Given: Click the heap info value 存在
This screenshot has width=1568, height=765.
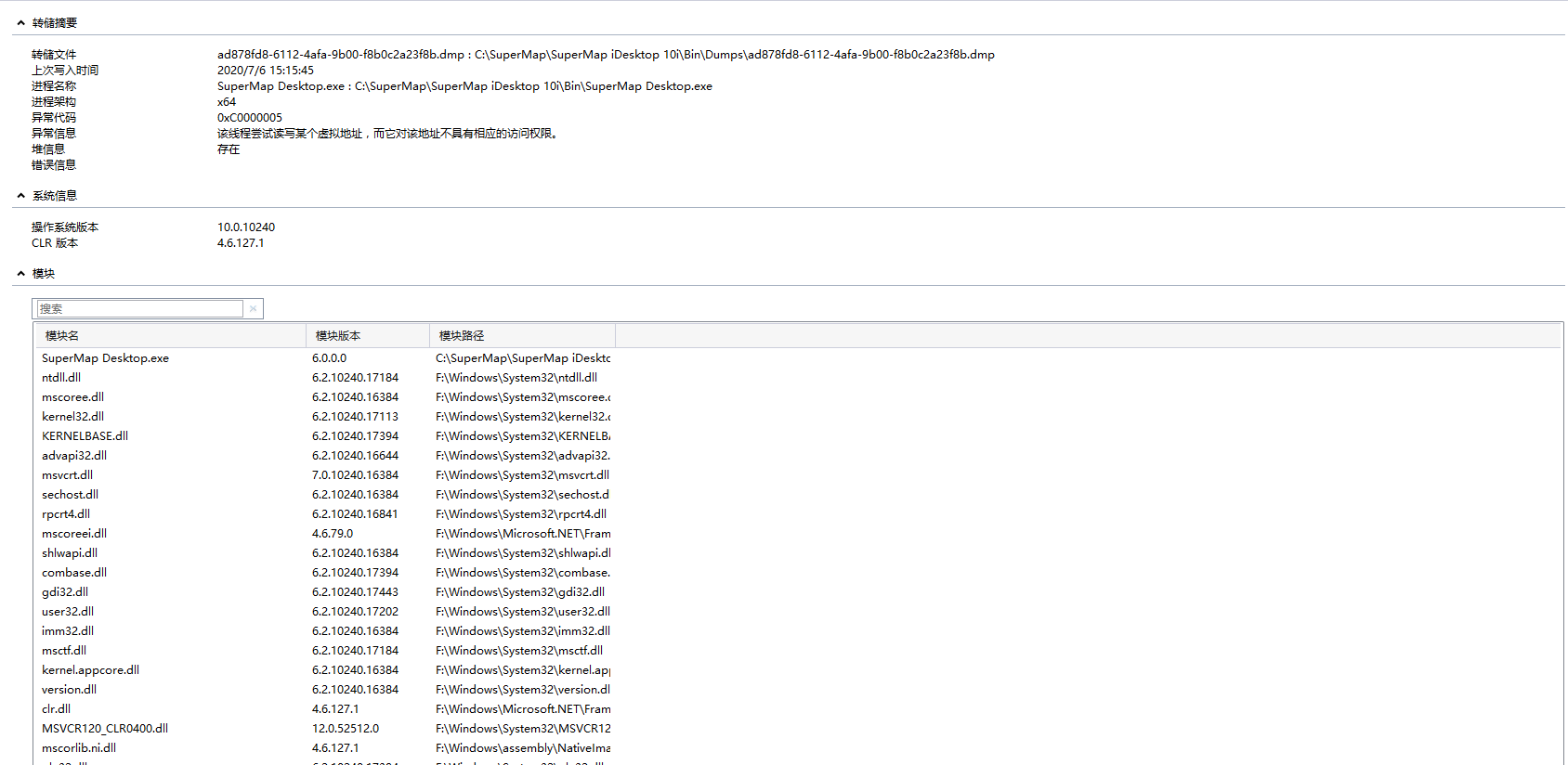Looking at the screenshot, I should (229, 149).
